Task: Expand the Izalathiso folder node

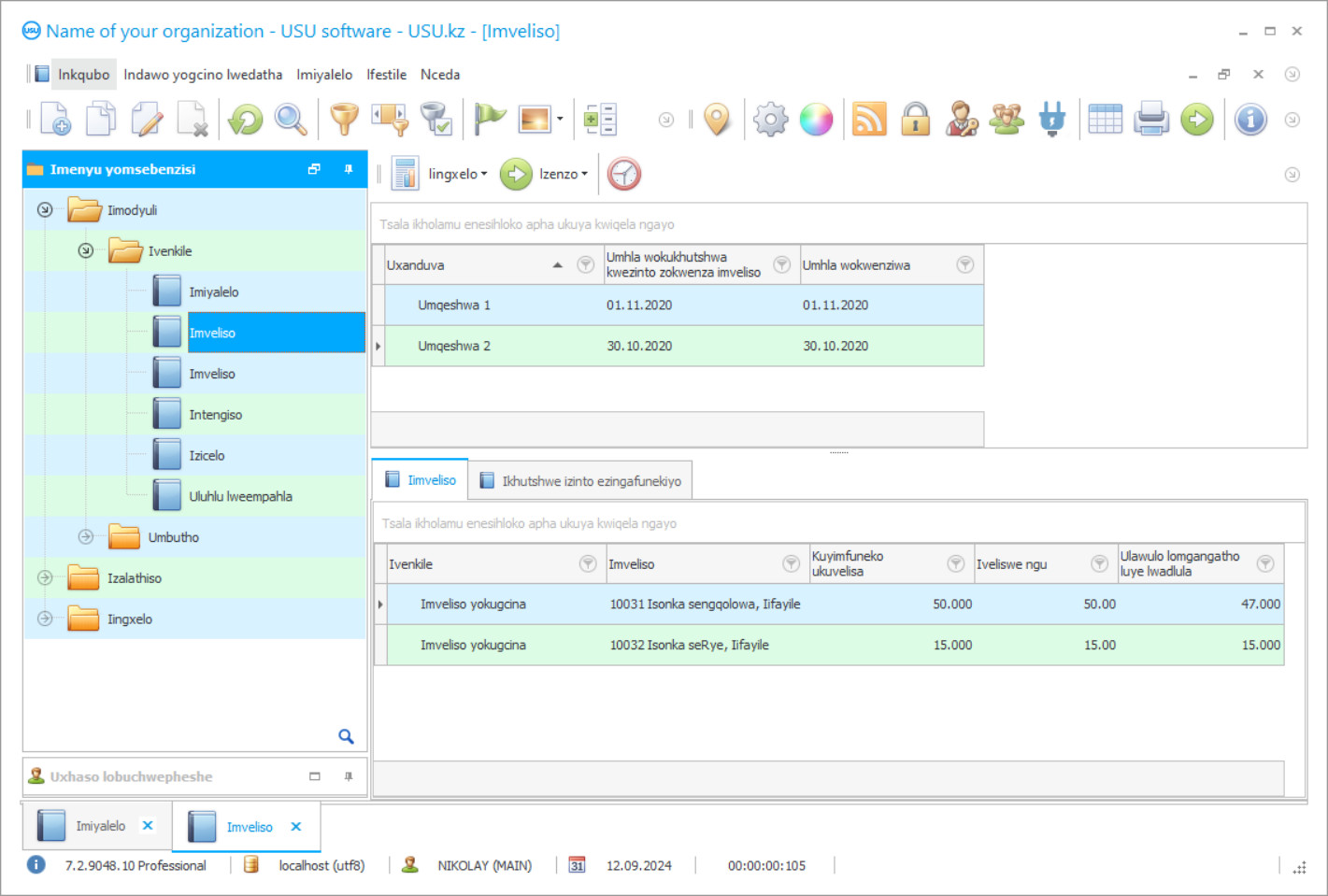Action: coord(45,578)
